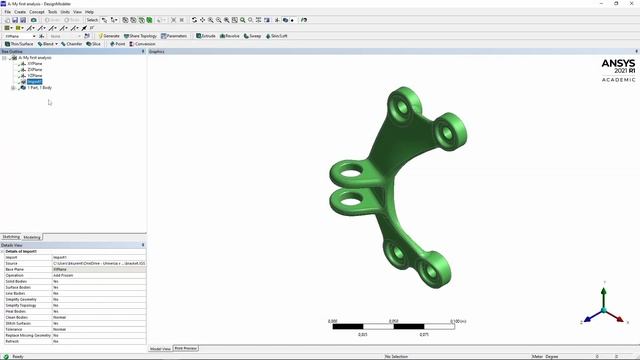The height and width of the screenshot is (360, 640).
Task: Switch to the Model View tab
Action: [x=160, y=349]
